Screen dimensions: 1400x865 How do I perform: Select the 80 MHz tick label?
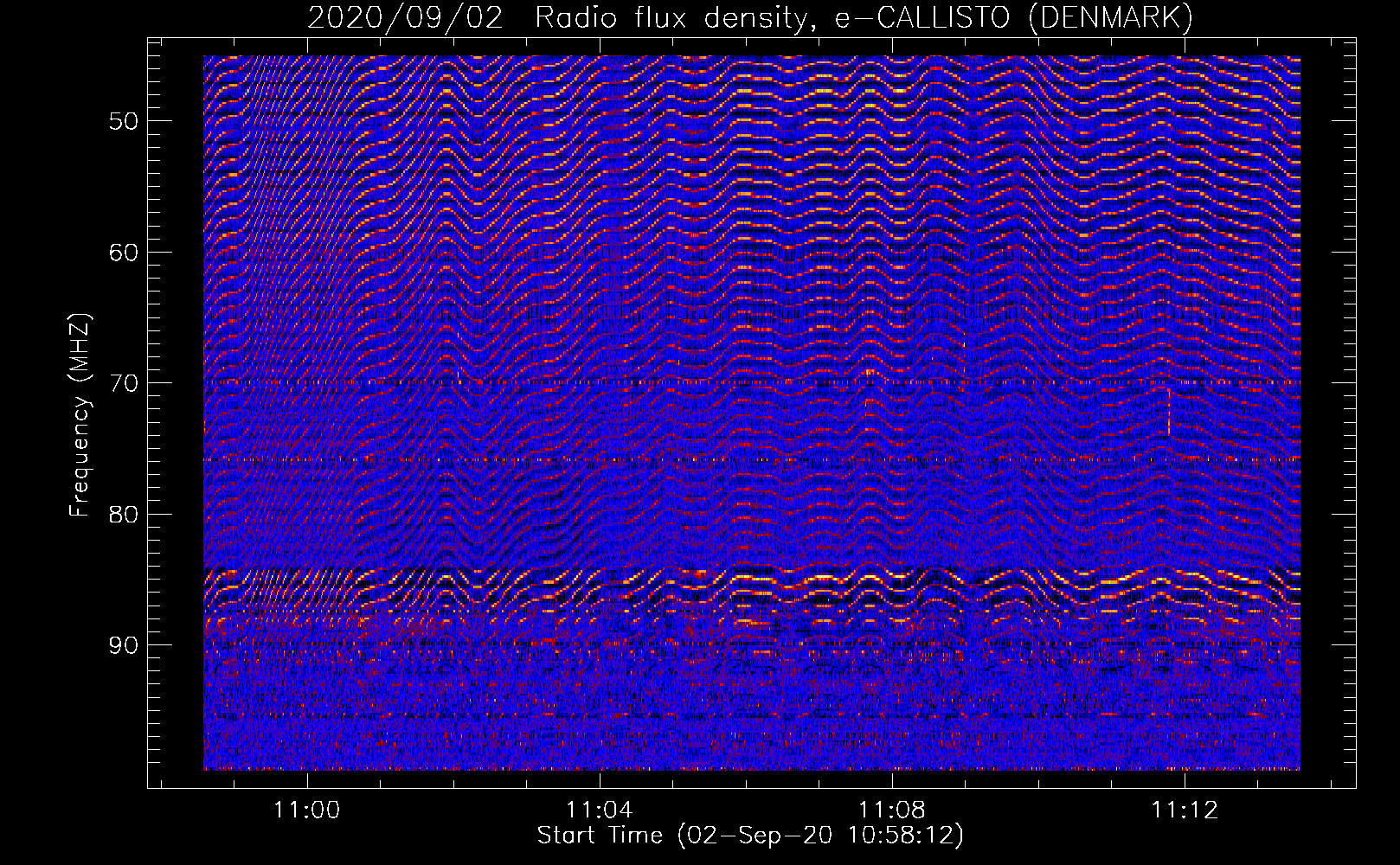point(124,514)
